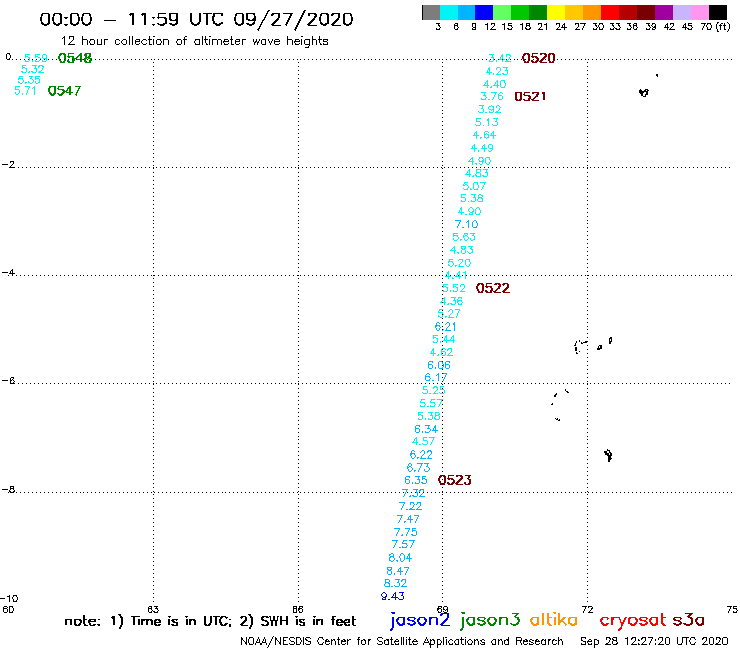Click the jason2 satellite legend label

pos(420,621)
